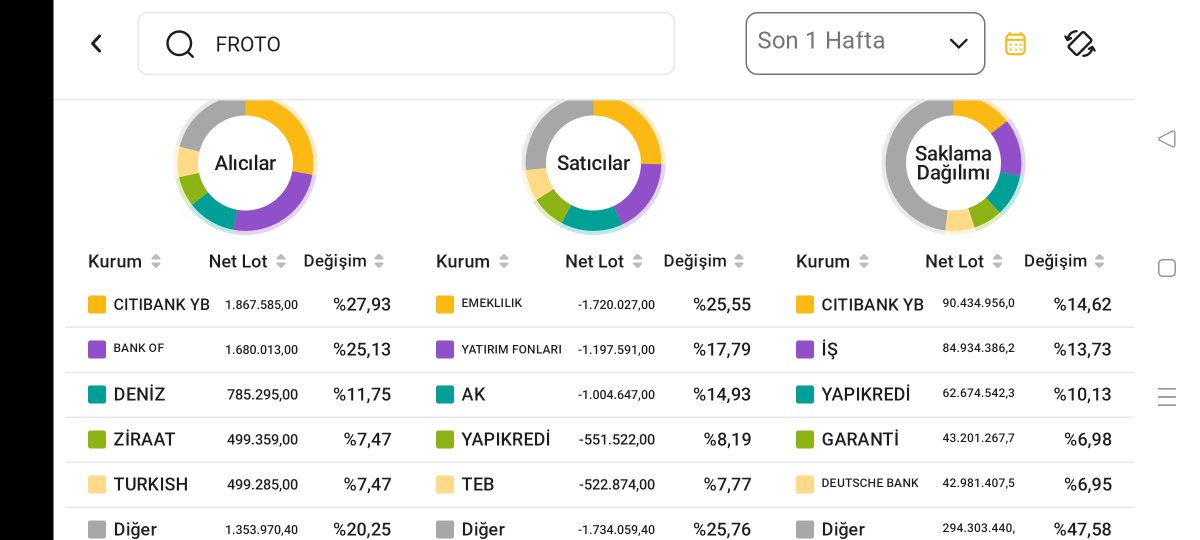Screen dimensions: 1200x540
Task: Tap the screen rotate icon
Action: tap(1080, 43)
